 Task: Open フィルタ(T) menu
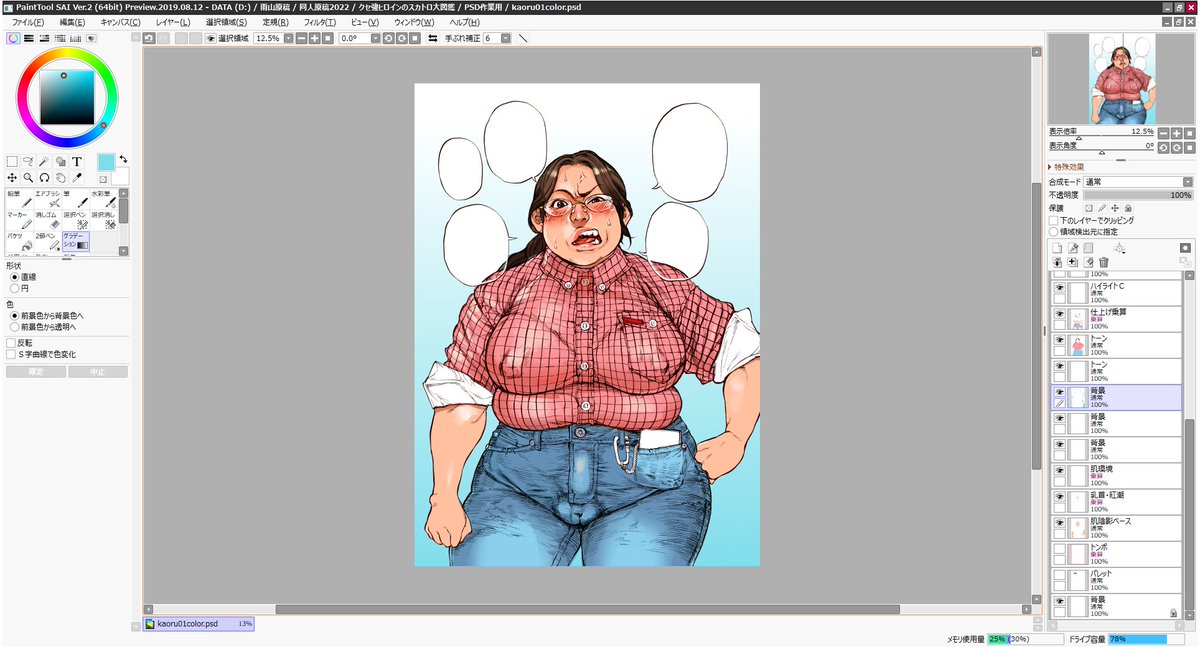click(319, 22)
